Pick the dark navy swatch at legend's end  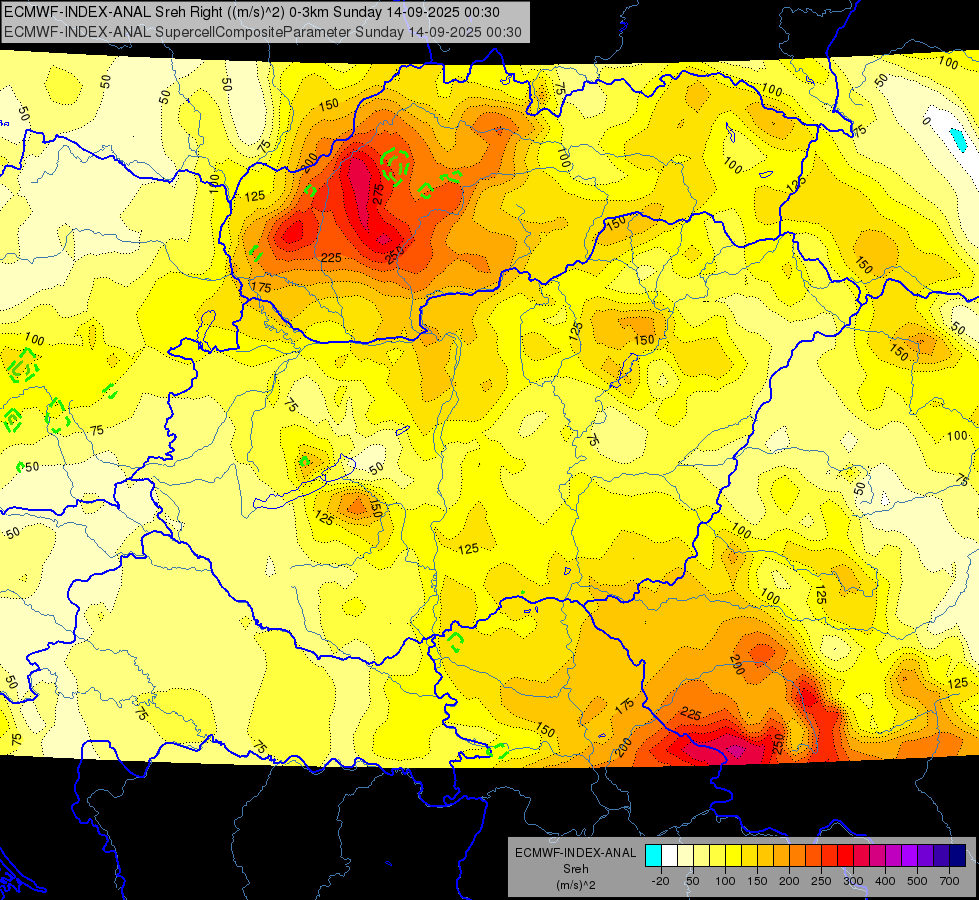coord(958,855)
